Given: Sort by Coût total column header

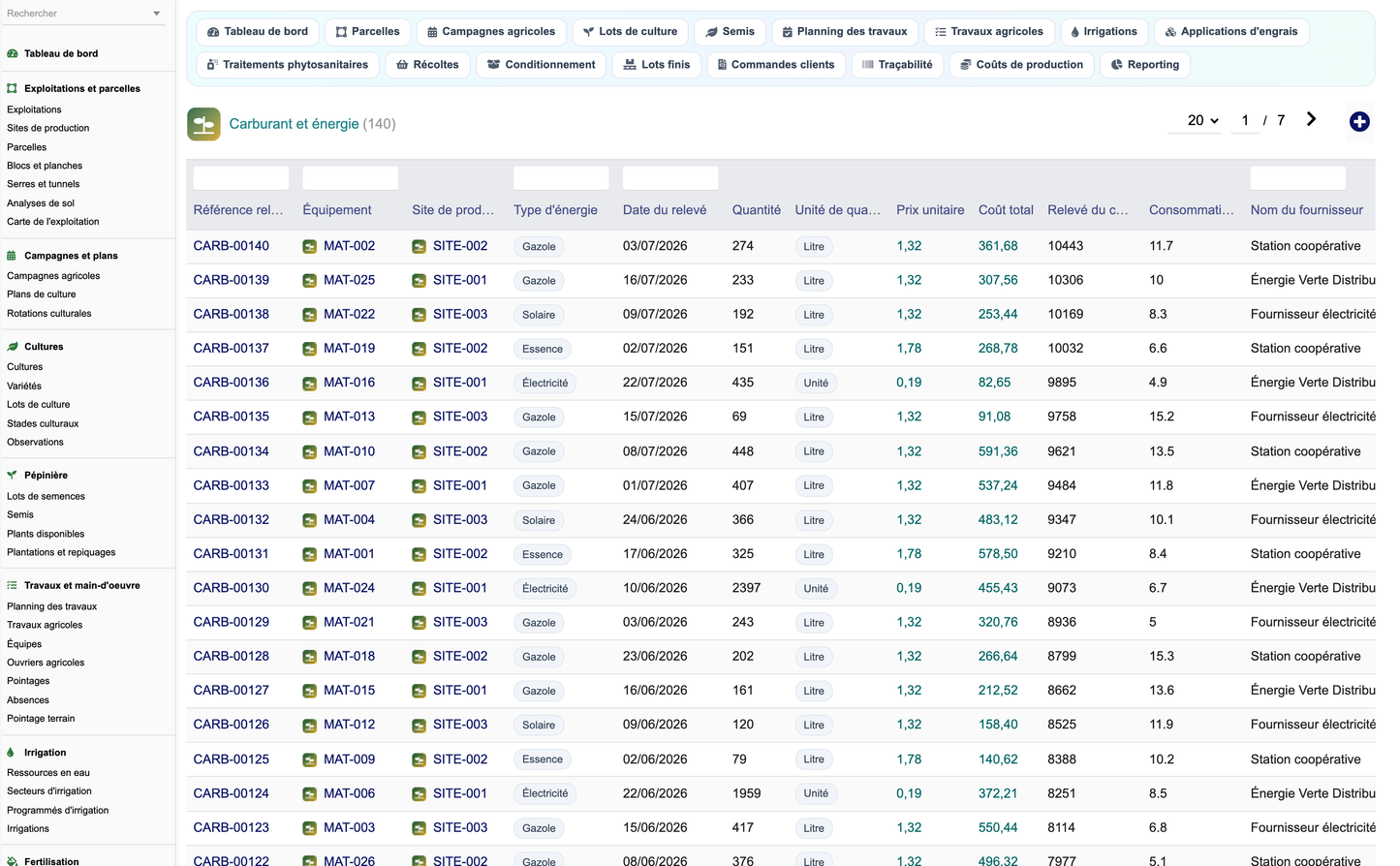Looking at the screenshot, I should (x=1006, y=210).
